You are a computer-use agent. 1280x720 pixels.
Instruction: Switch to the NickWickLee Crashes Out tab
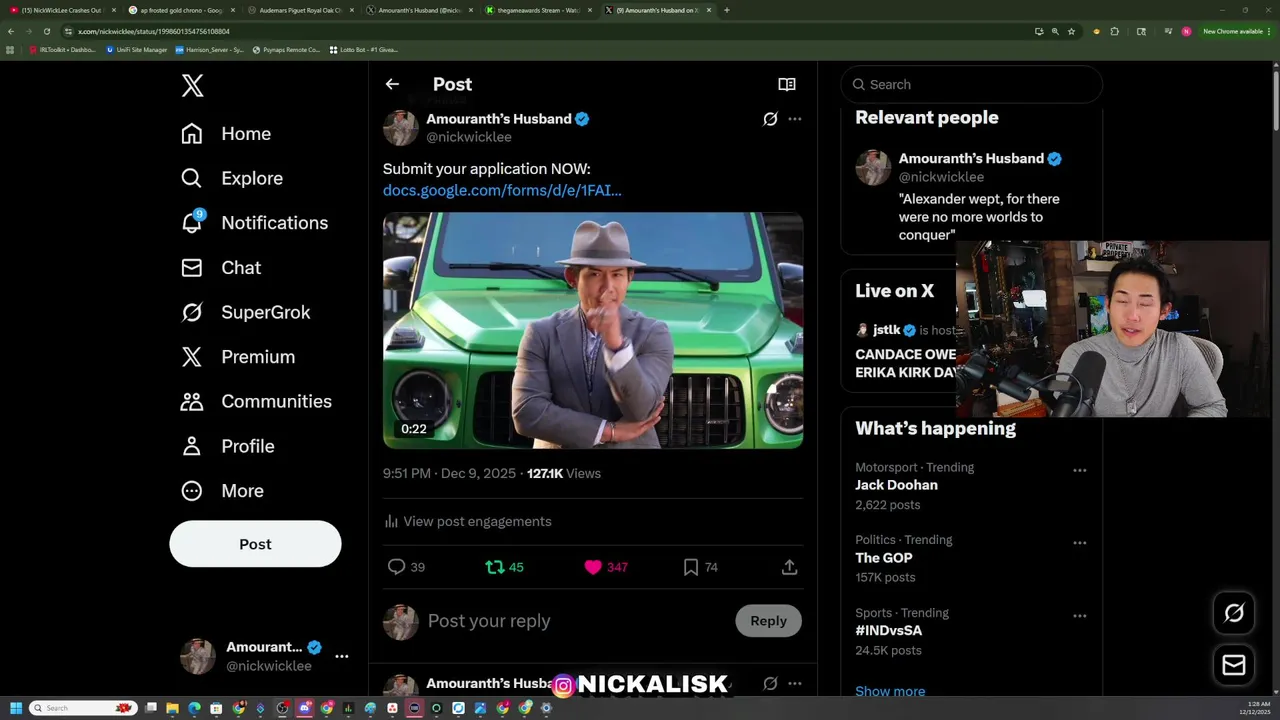tap(60, 10)
